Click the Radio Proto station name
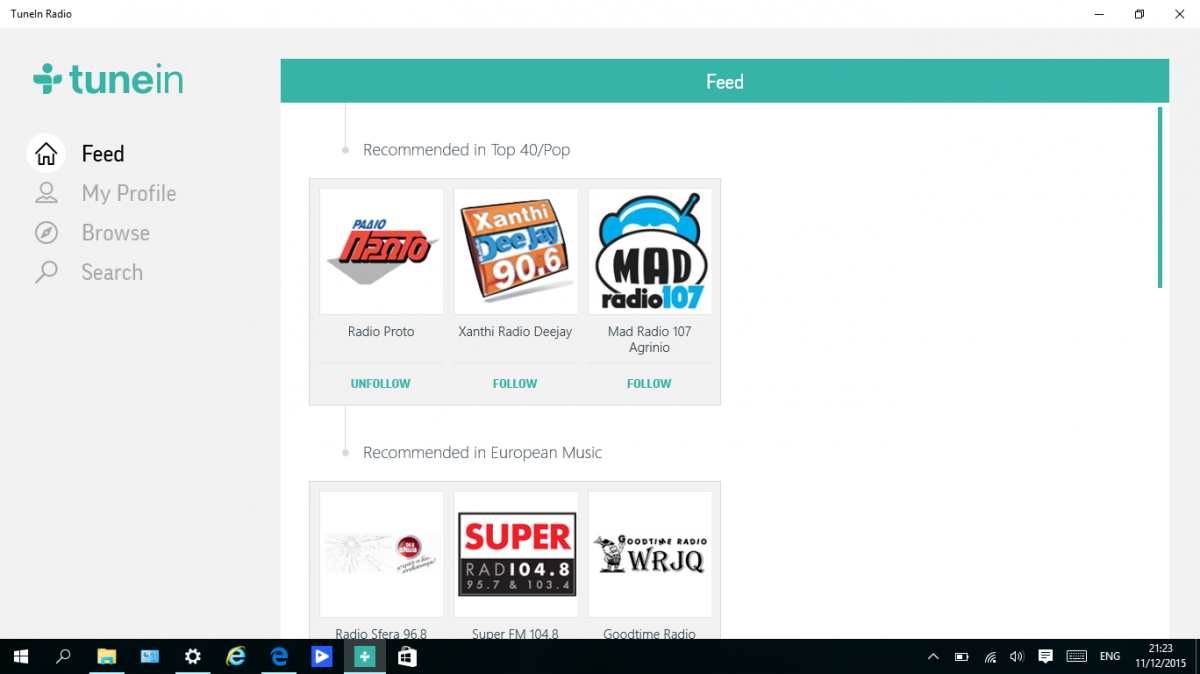This screenshot has height=674, width=1200. (x=381, y=332)
